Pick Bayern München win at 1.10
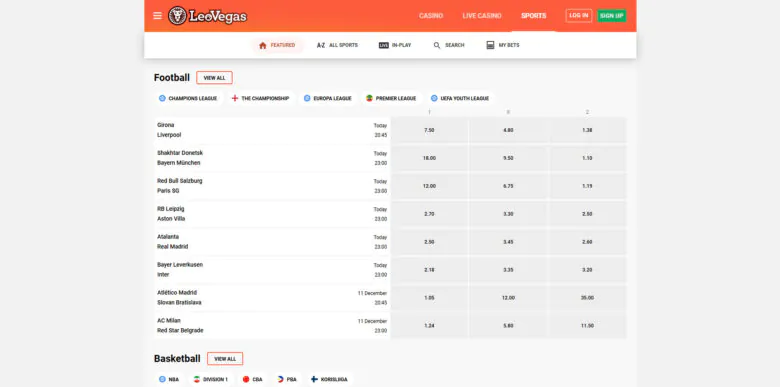This screenshot has height=387, width=780. point(587,158)
